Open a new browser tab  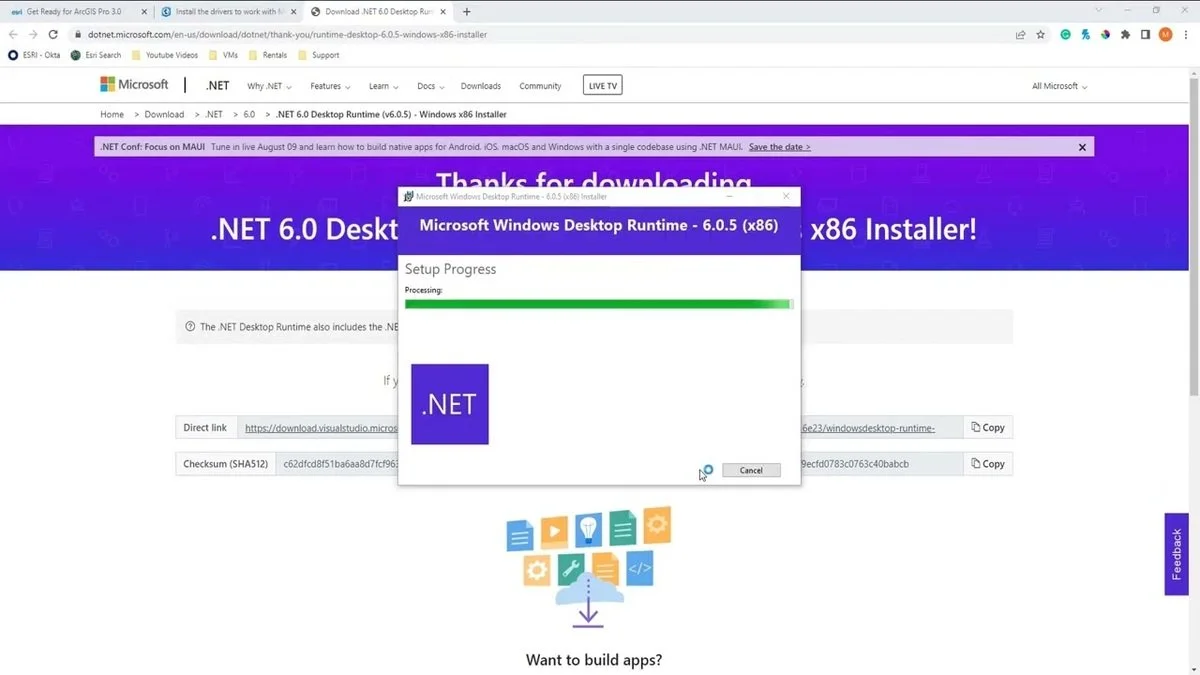coord(467,12)
